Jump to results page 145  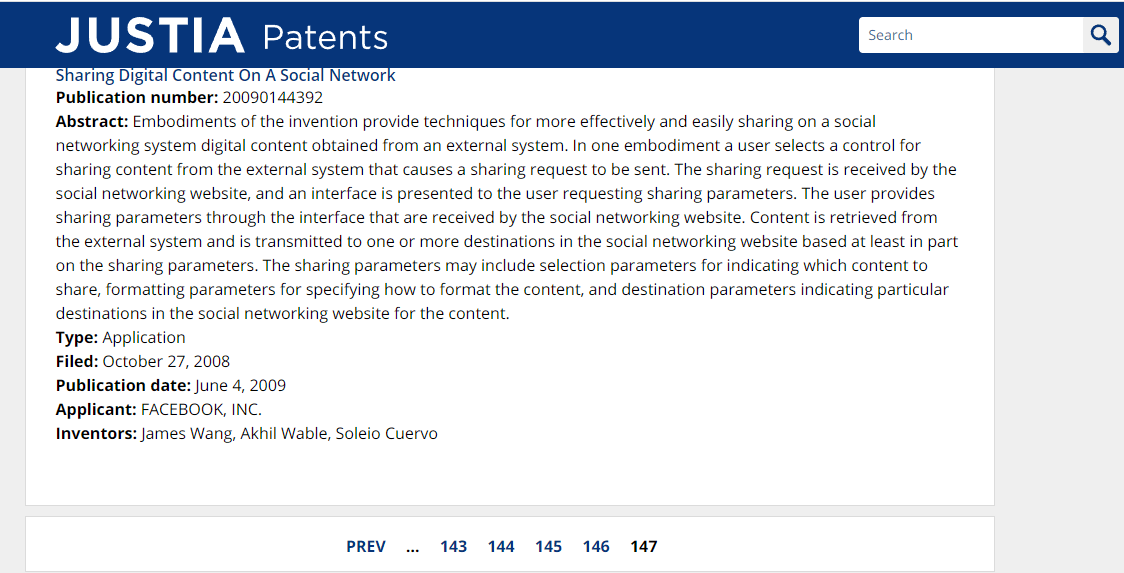point(548,546)
